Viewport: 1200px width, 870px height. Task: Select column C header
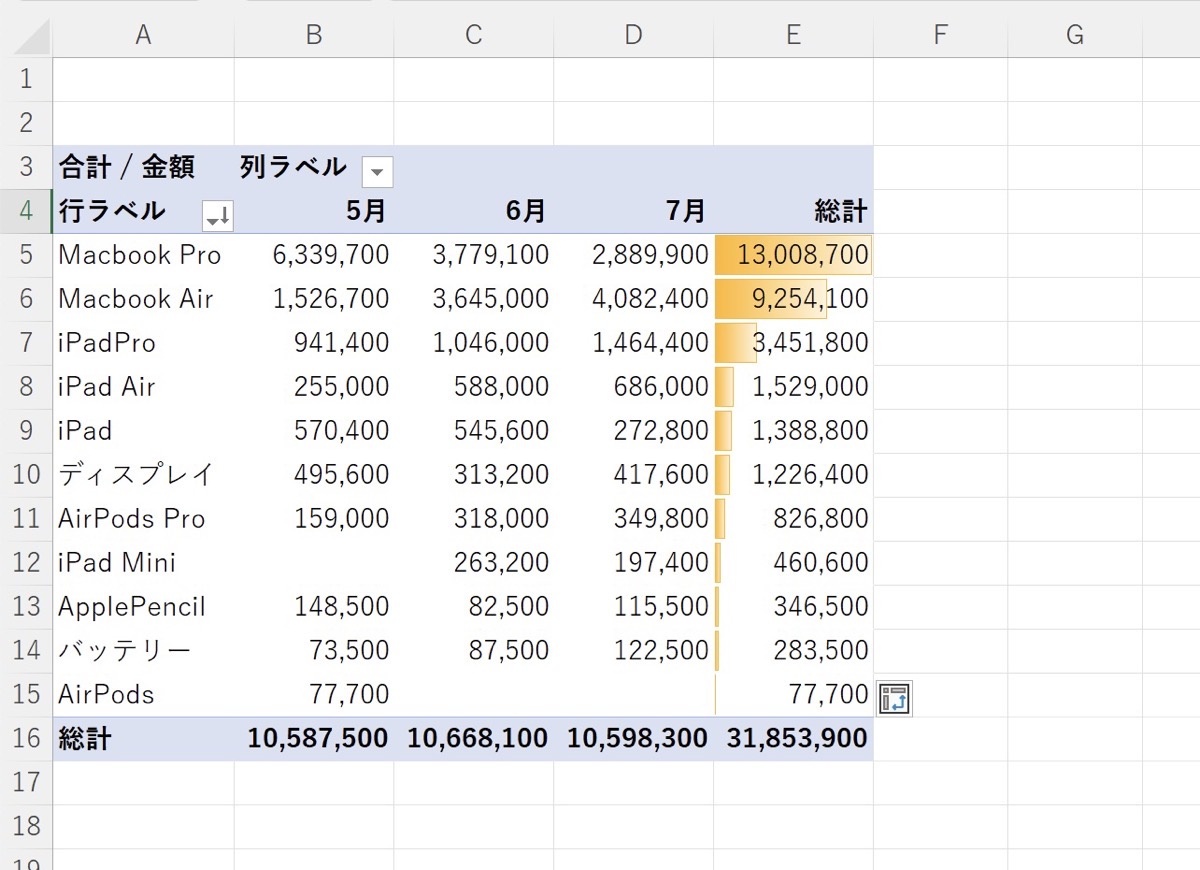(474, 35)
